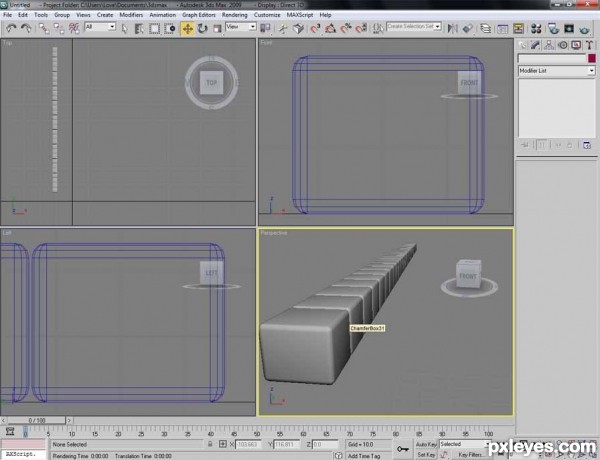This screenshot has height=460, width=600.
Task: Switch to the Modify command panel tab
Action: click(535, 45)
